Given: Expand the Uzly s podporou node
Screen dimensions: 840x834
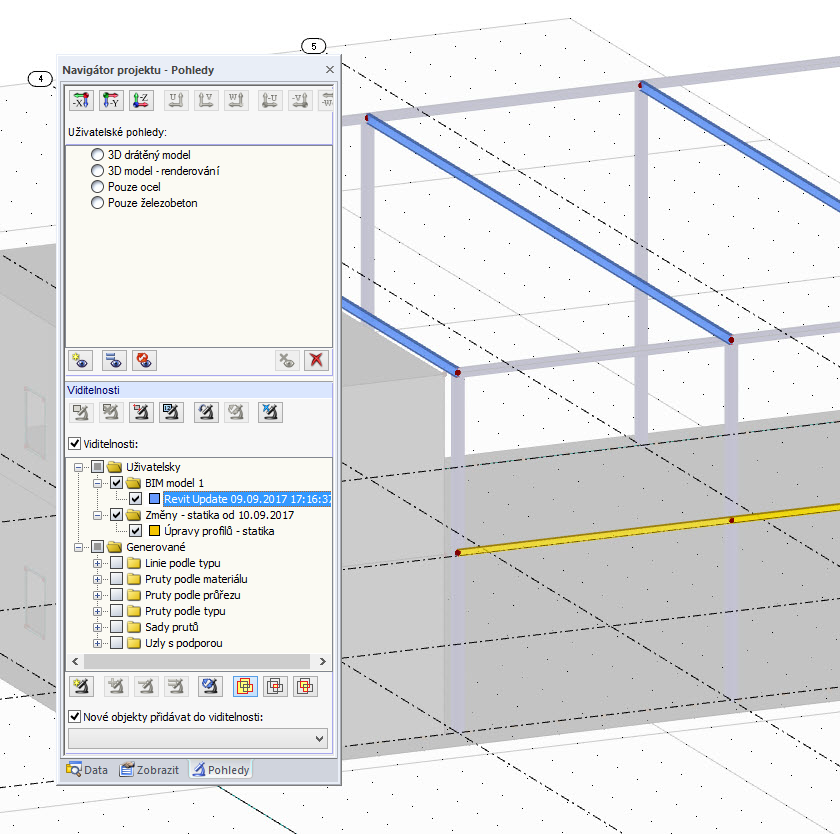Looking at the screenshot, I should (98, 643).
